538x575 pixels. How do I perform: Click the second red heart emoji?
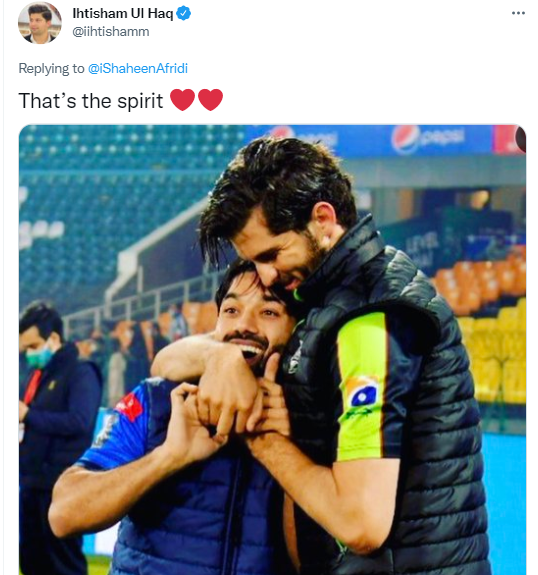(211, 100)
